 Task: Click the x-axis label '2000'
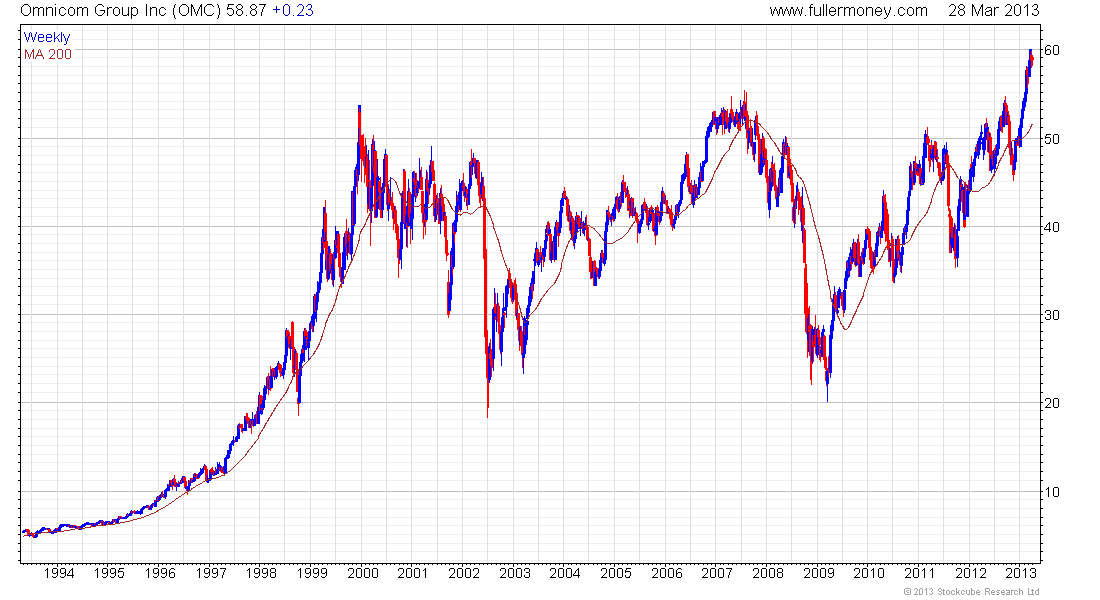[x=363, y=573]
